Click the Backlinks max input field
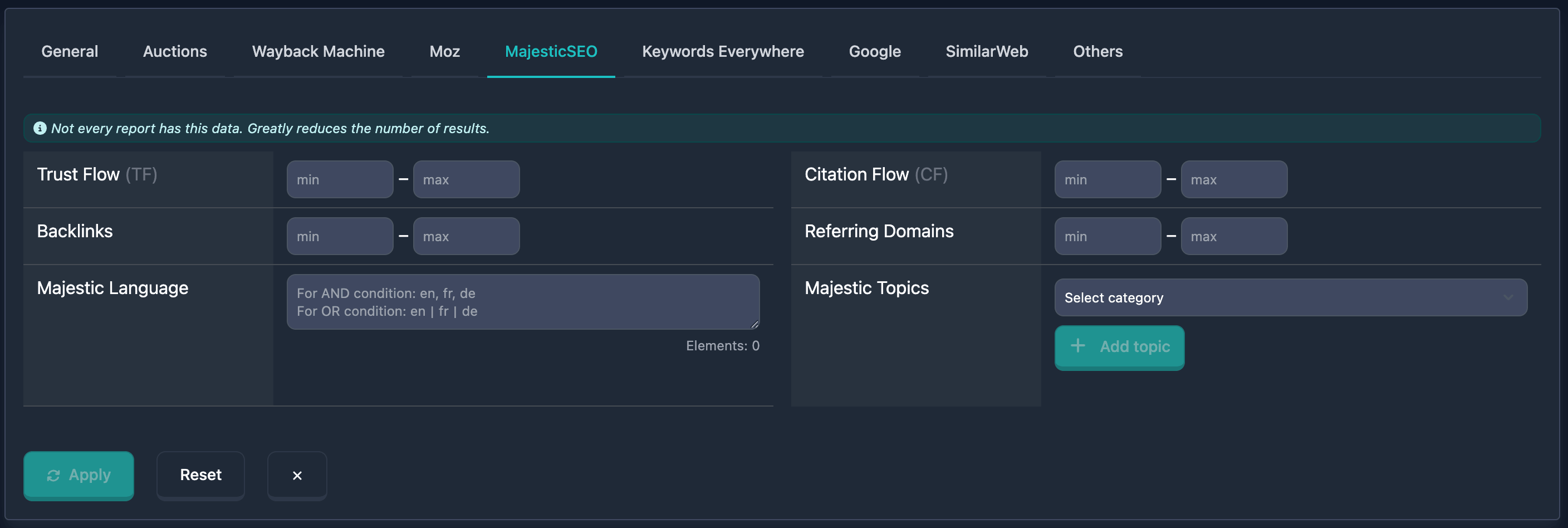Viewport: 1568px width, 528px height. coord(466,236)
